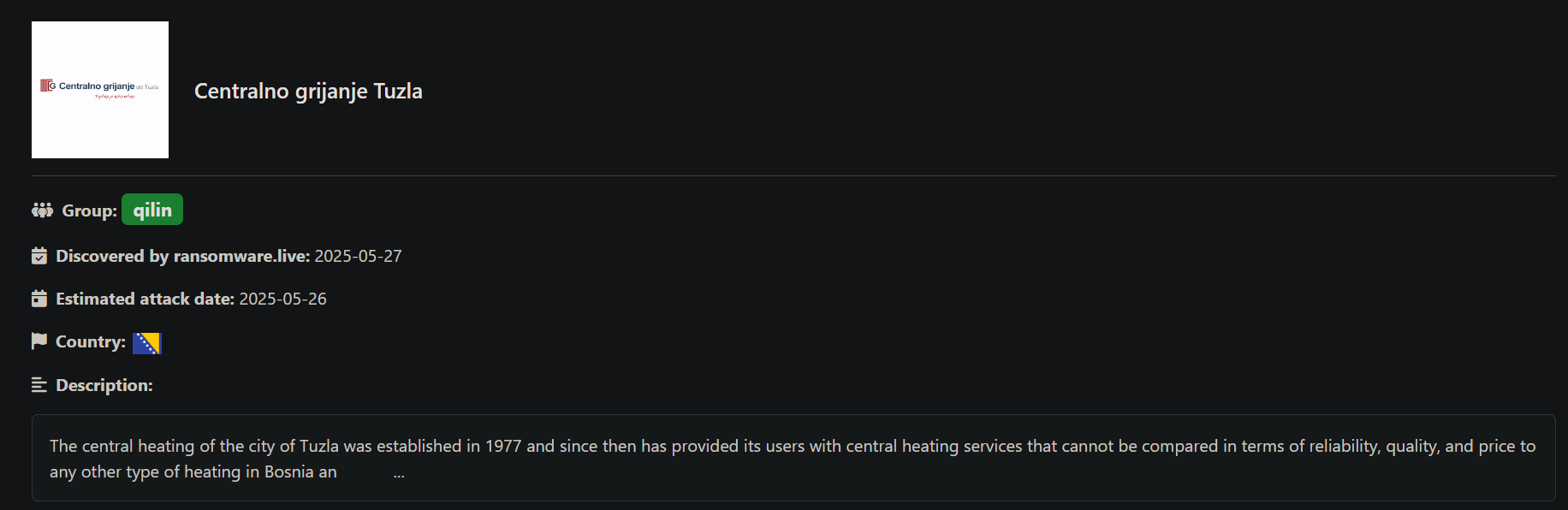Viewport: 1568px width, 510px height.
Task: Select the attack date 2025-05-26
Action: coord(282,299)
